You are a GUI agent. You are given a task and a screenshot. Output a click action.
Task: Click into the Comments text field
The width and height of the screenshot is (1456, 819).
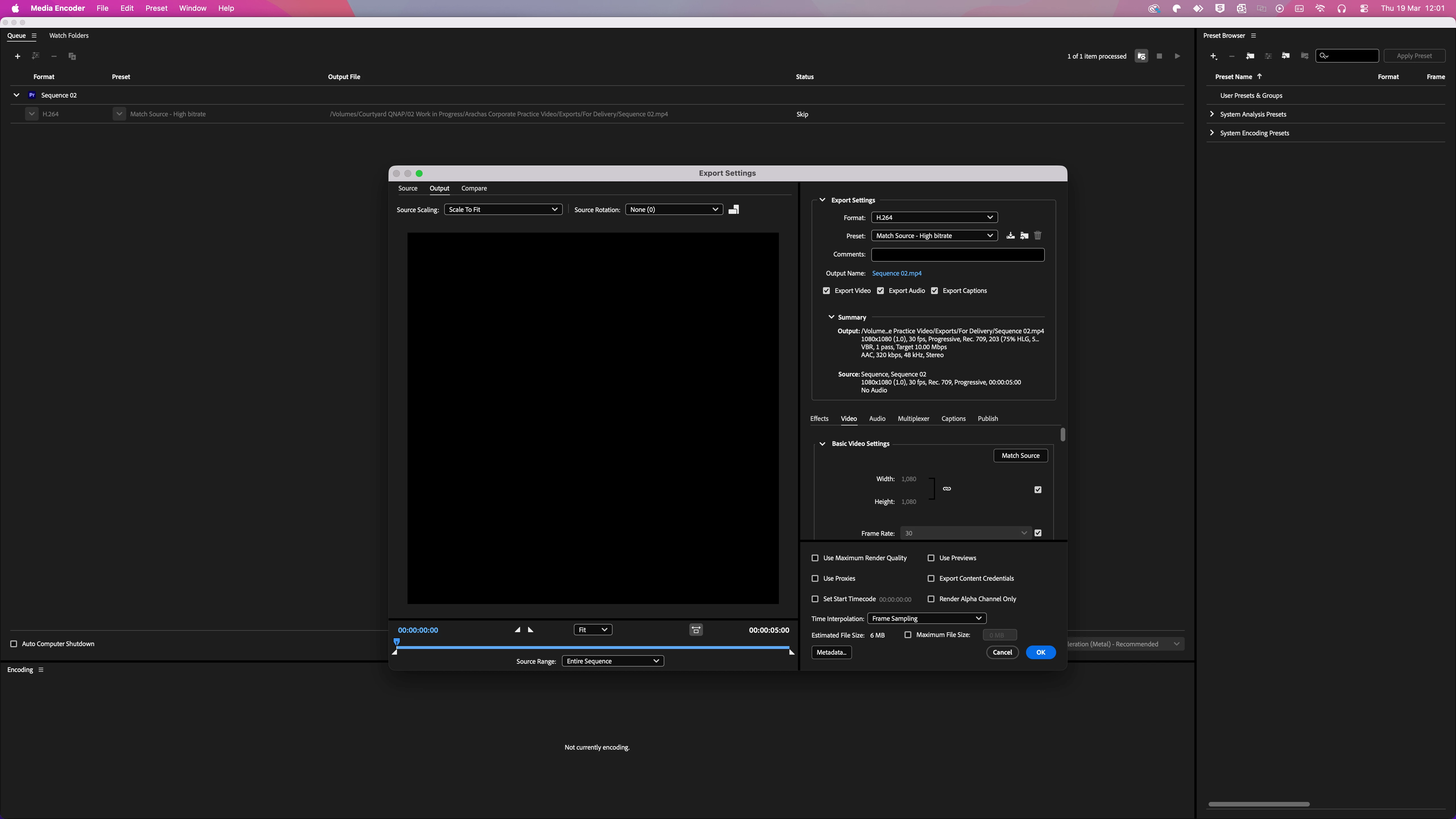(x=957, y=255)
